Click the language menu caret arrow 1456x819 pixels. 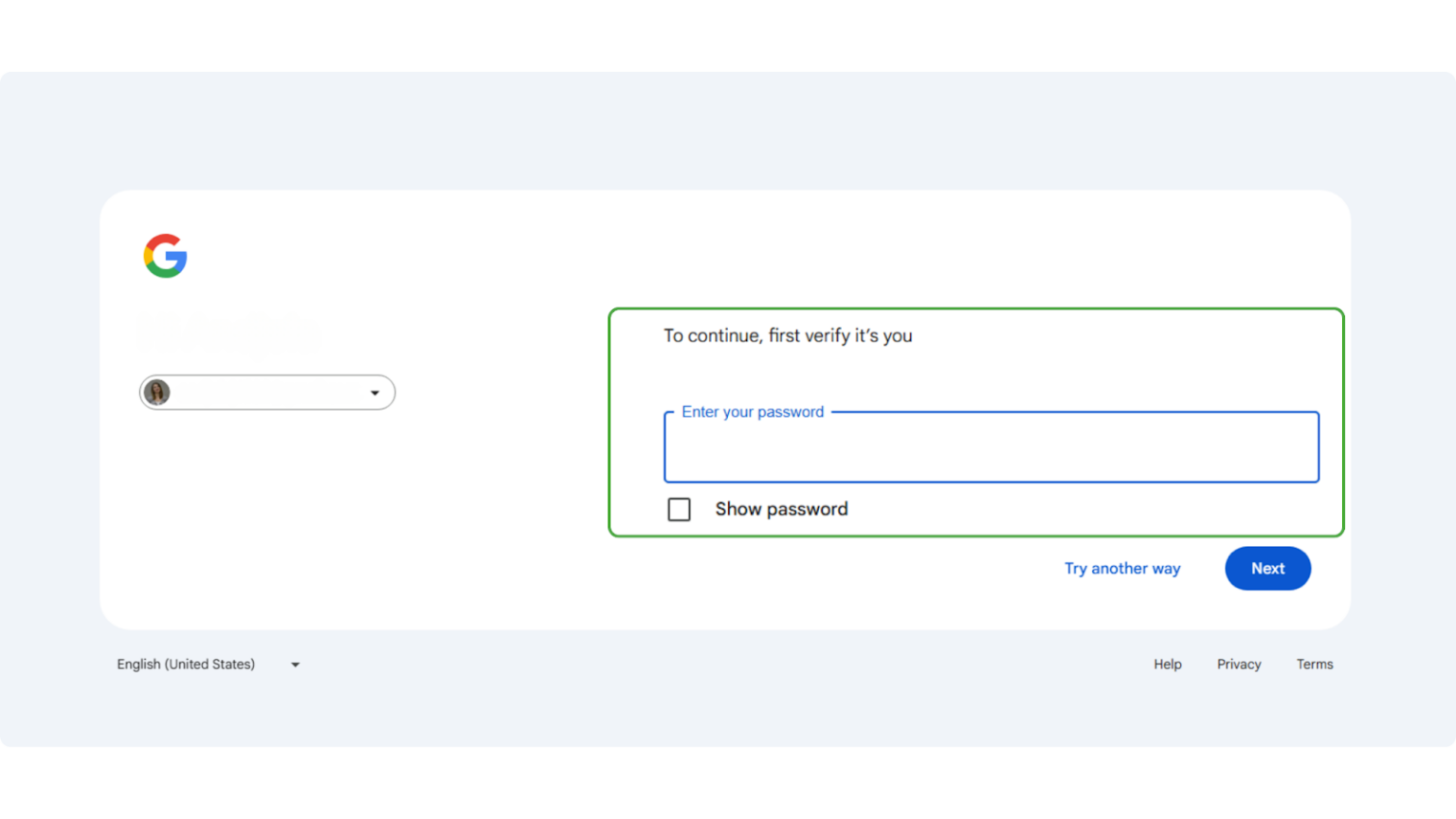tap(295, 664)
